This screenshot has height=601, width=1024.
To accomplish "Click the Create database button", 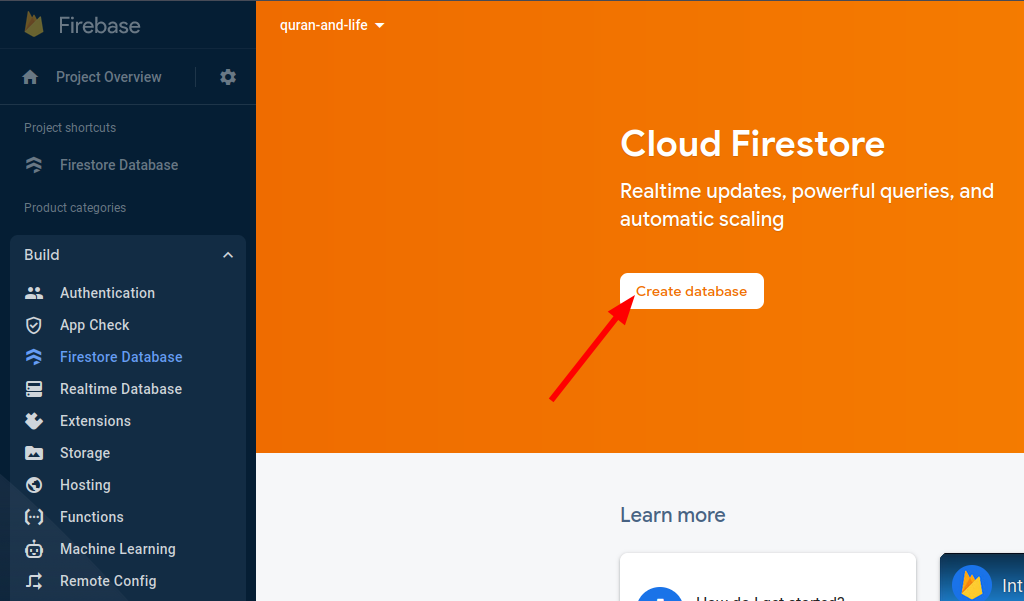I will point(692,291).
